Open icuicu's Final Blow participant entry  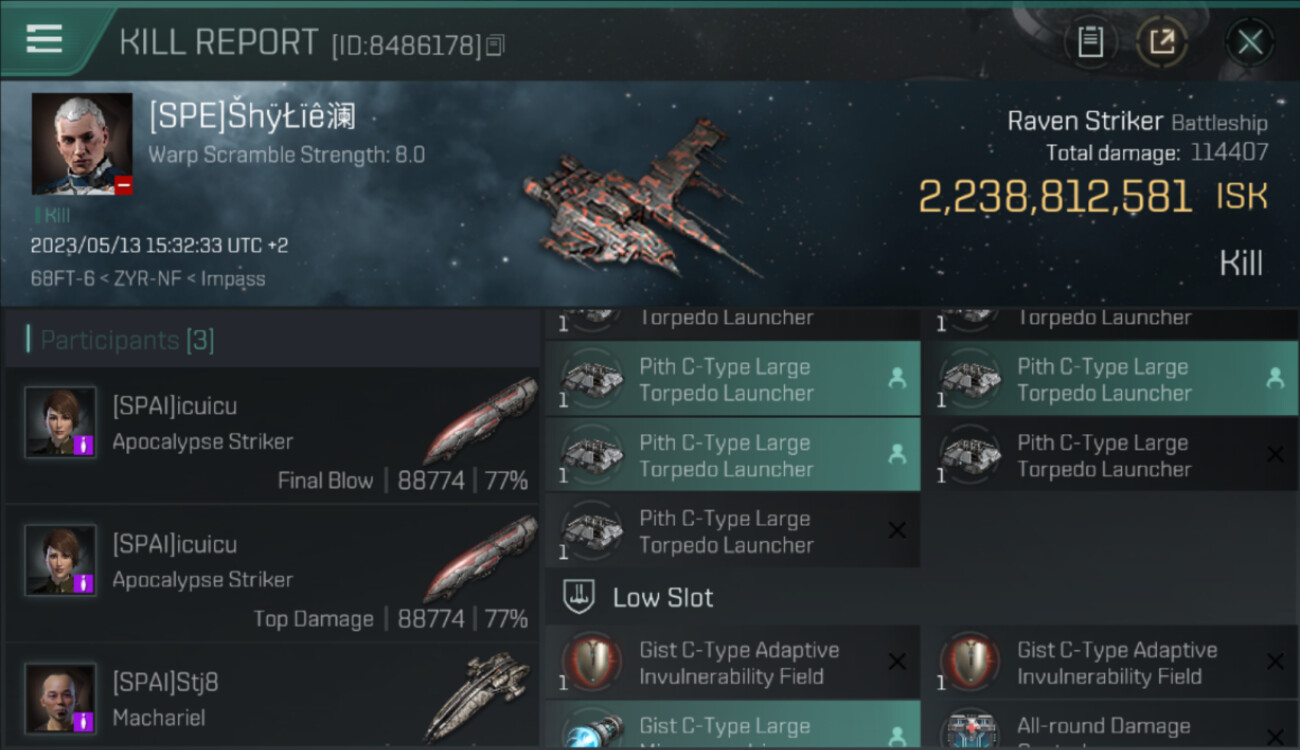(272, 435)
